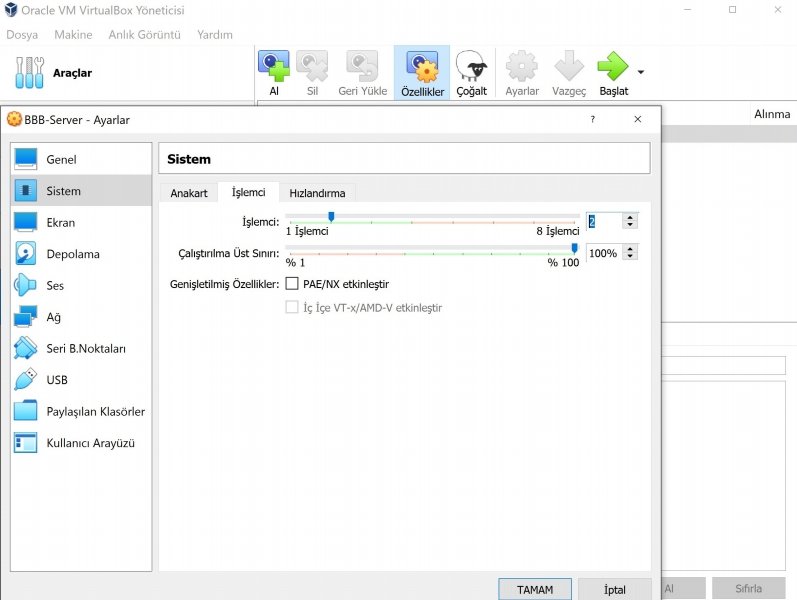Screen dimensions: 797x600
Task: Click the İptal button
Action: coord(614,589)
